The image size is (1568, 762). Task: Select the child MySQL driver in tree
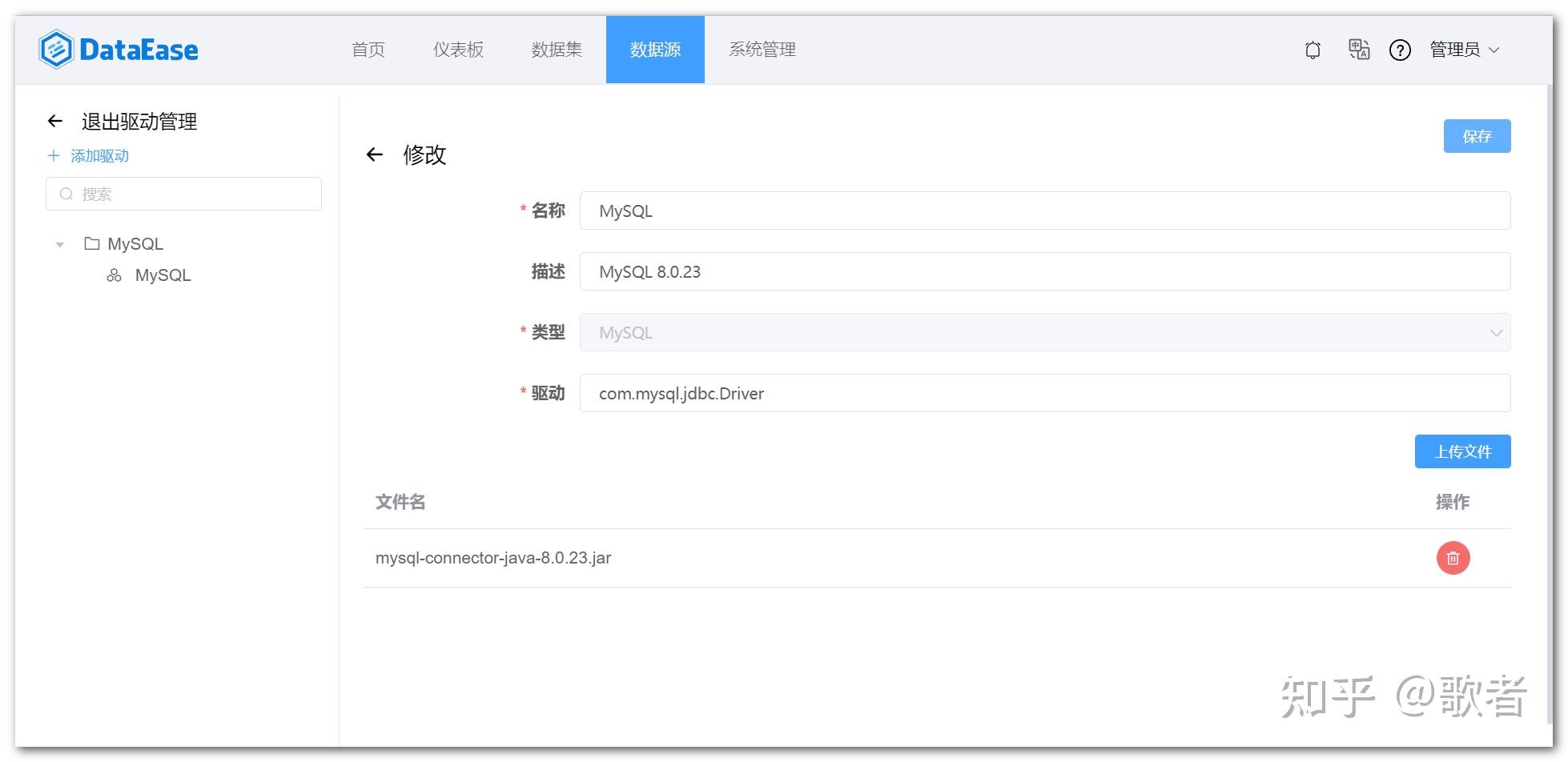[163, 275]
